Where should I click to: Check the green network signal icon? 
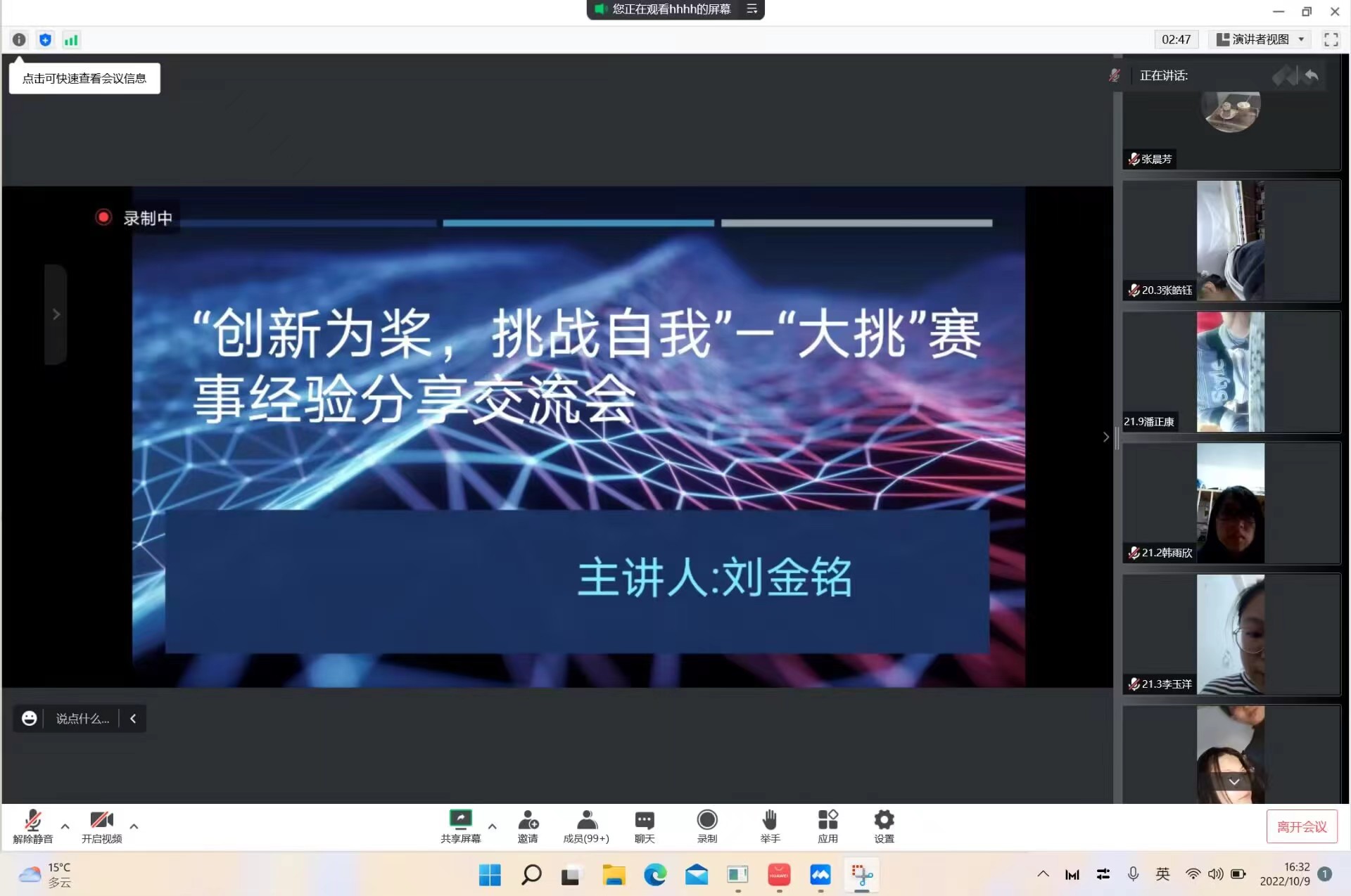(71, 40)
